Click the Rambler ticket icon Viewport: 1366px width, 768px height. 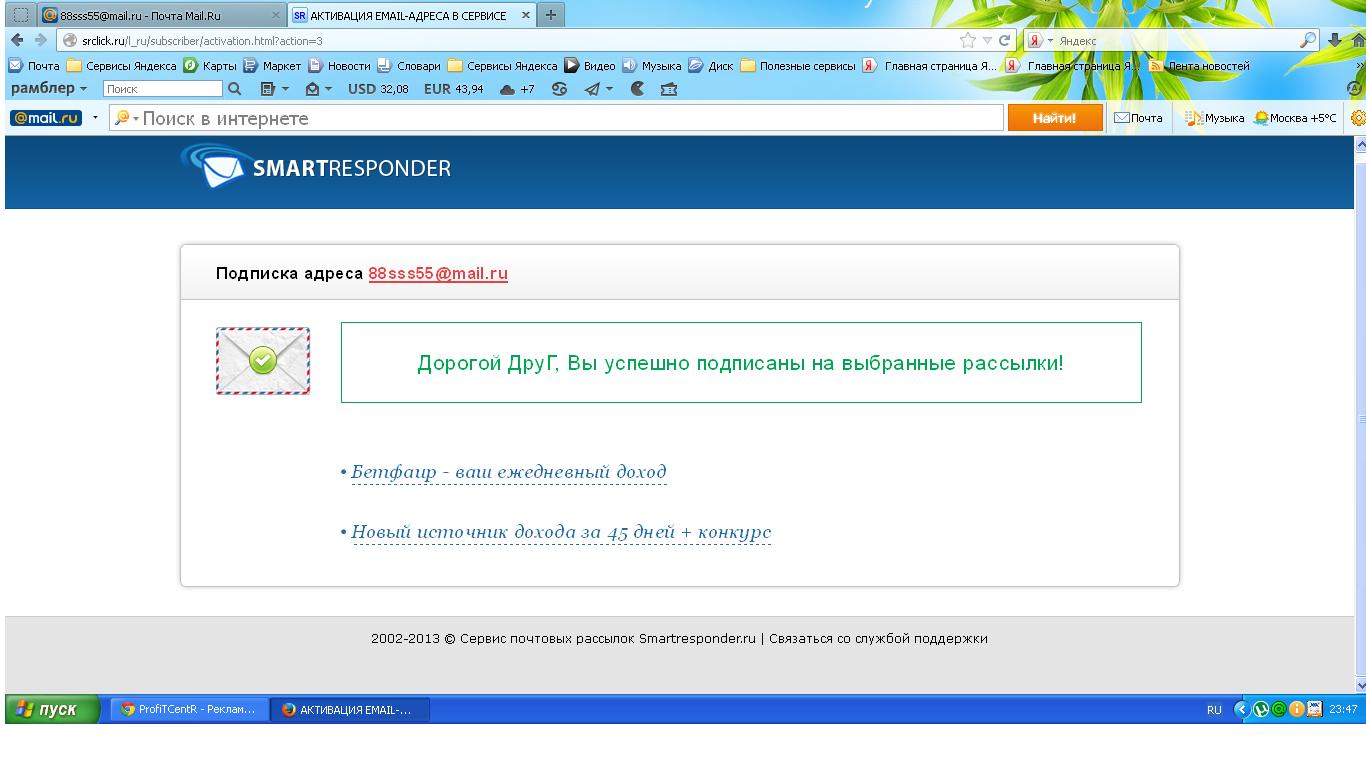tap(669, 89)
